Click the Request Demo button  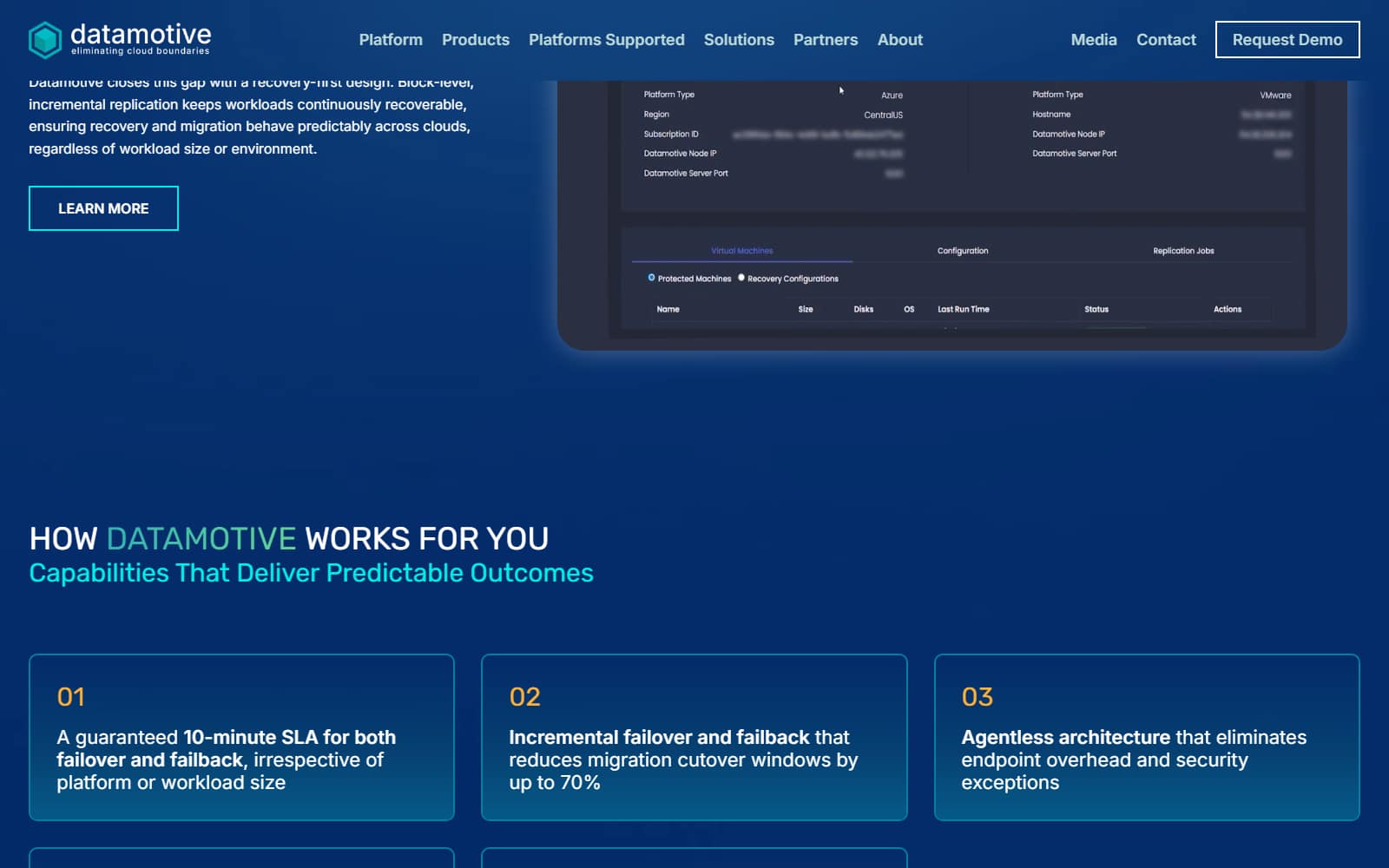[1287, 40]
